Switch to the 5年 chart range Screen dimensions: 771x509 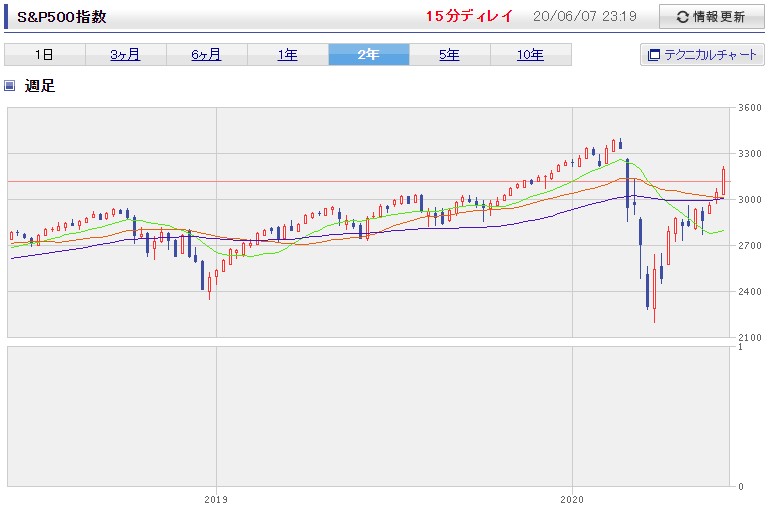(x=449, y=55)
